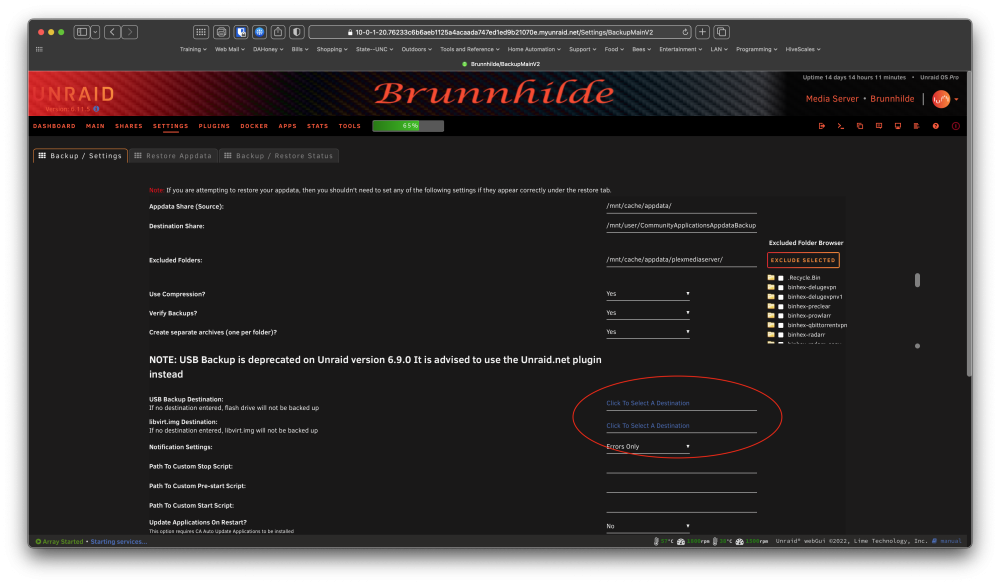Check the .Recycle.Bin folder checkbox

coord(781,278)
